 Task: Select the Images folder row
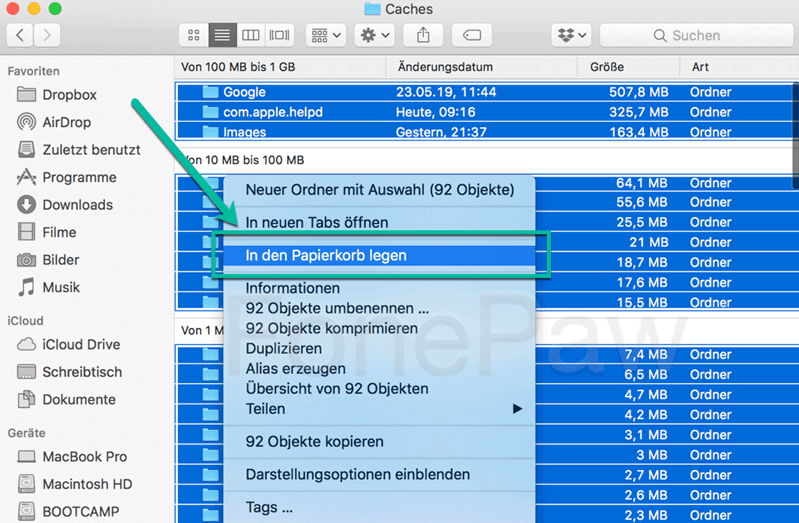485,132
